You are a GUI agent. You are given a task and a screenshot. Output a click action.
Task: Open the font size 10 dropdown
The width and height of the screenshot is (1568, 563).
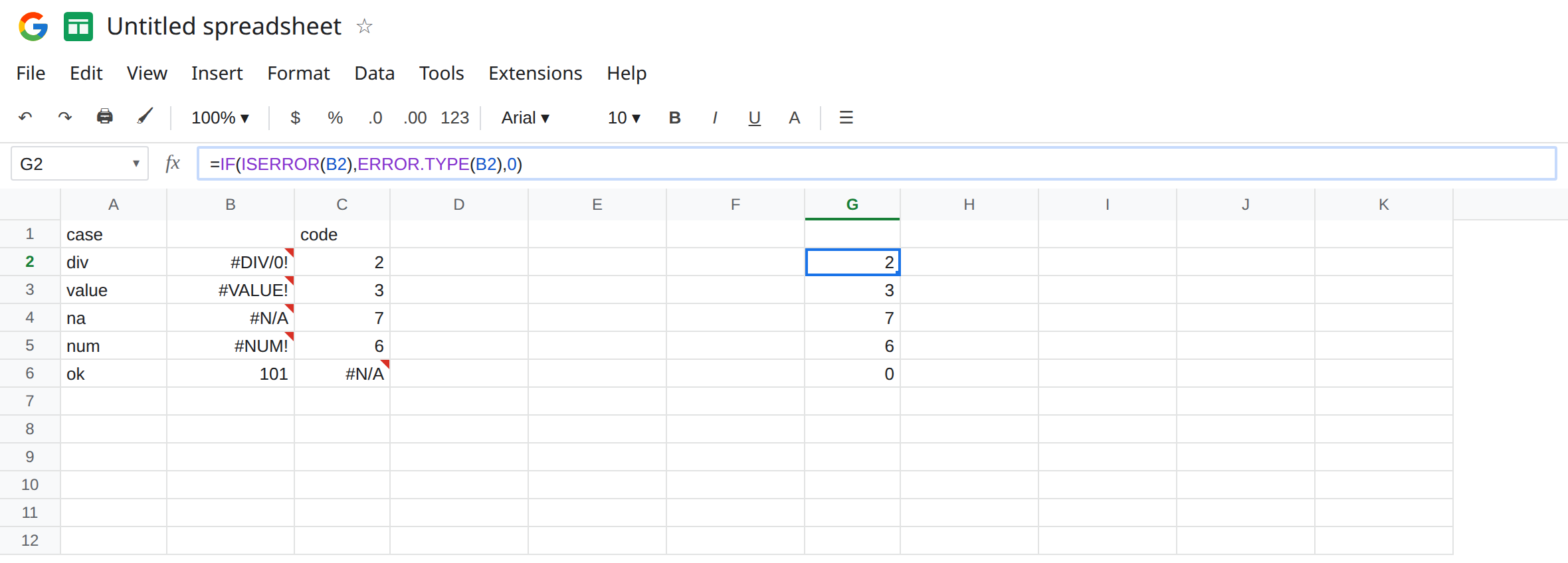624,118
